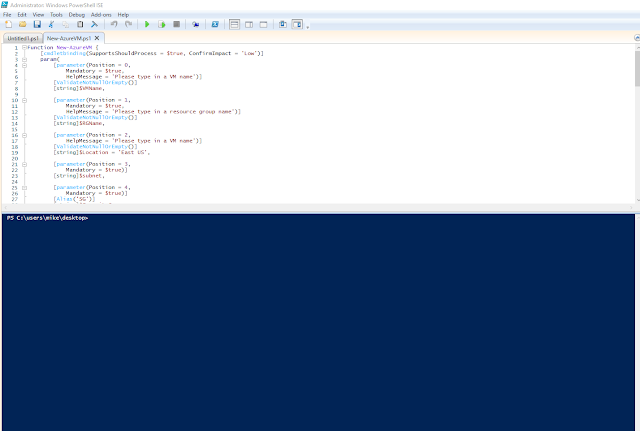Click the text [string]$RGName, on line 14
The height and width of the screenshot is (431, 640).
(79, 123)
